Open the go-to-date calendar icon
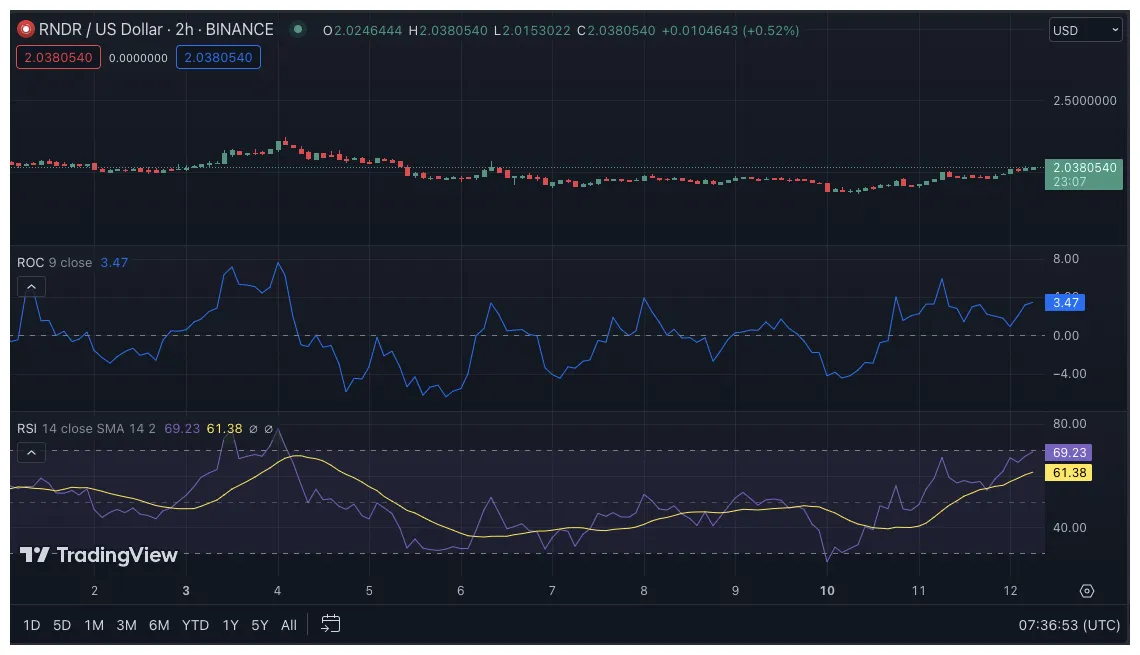This screenshot has width=1140, height=655. [330, 624]
